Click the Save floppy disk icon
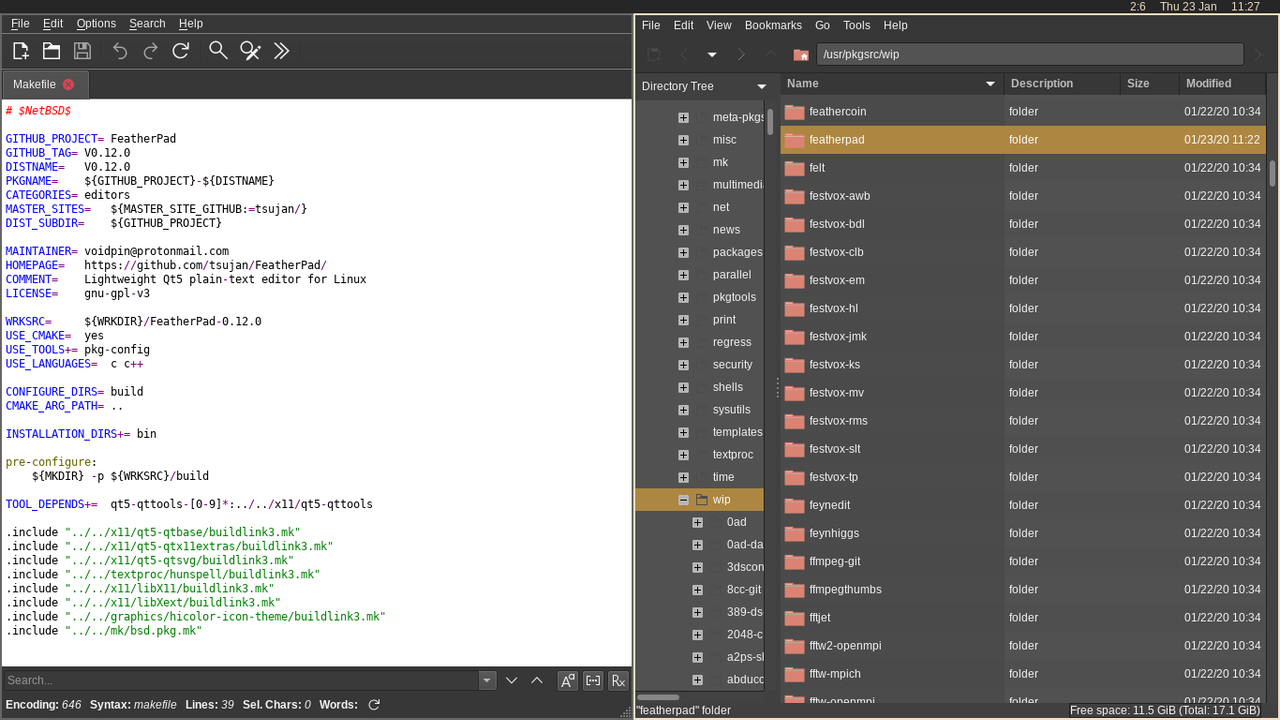 [x=82, y=51]
